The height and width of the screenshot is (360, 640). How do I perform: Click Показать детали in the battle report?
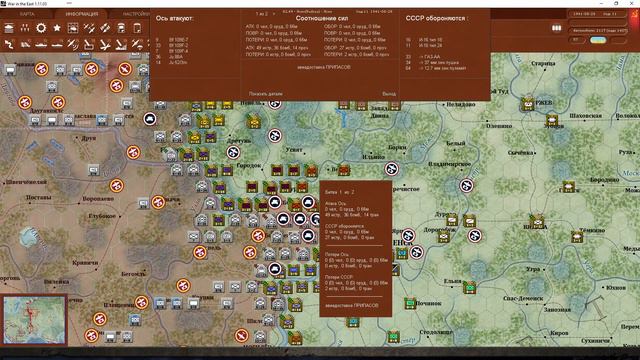tap(266, 94)
